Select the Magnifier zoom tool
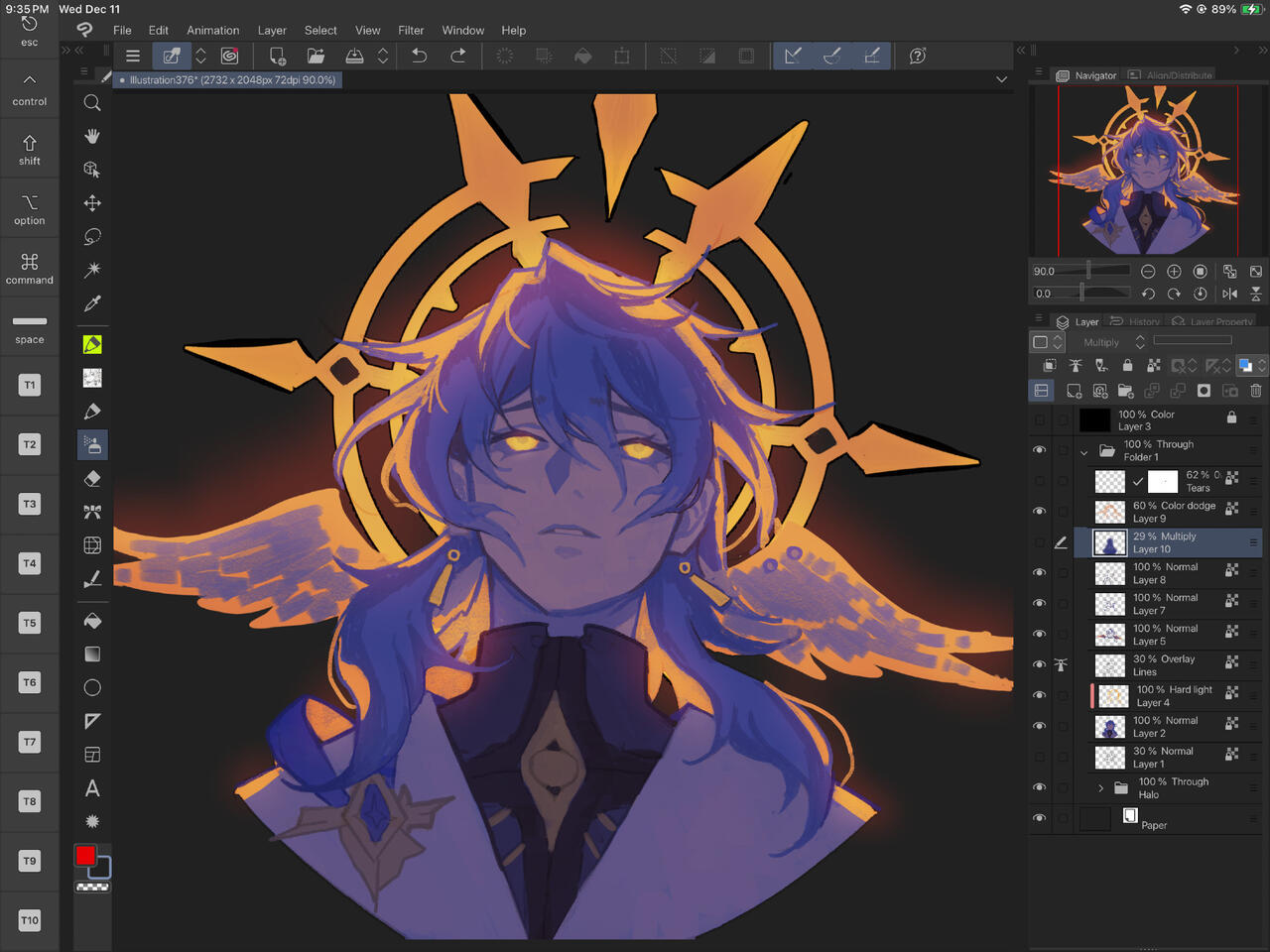The height and width of the screenshot is (952, 1270). click(92, 103)
